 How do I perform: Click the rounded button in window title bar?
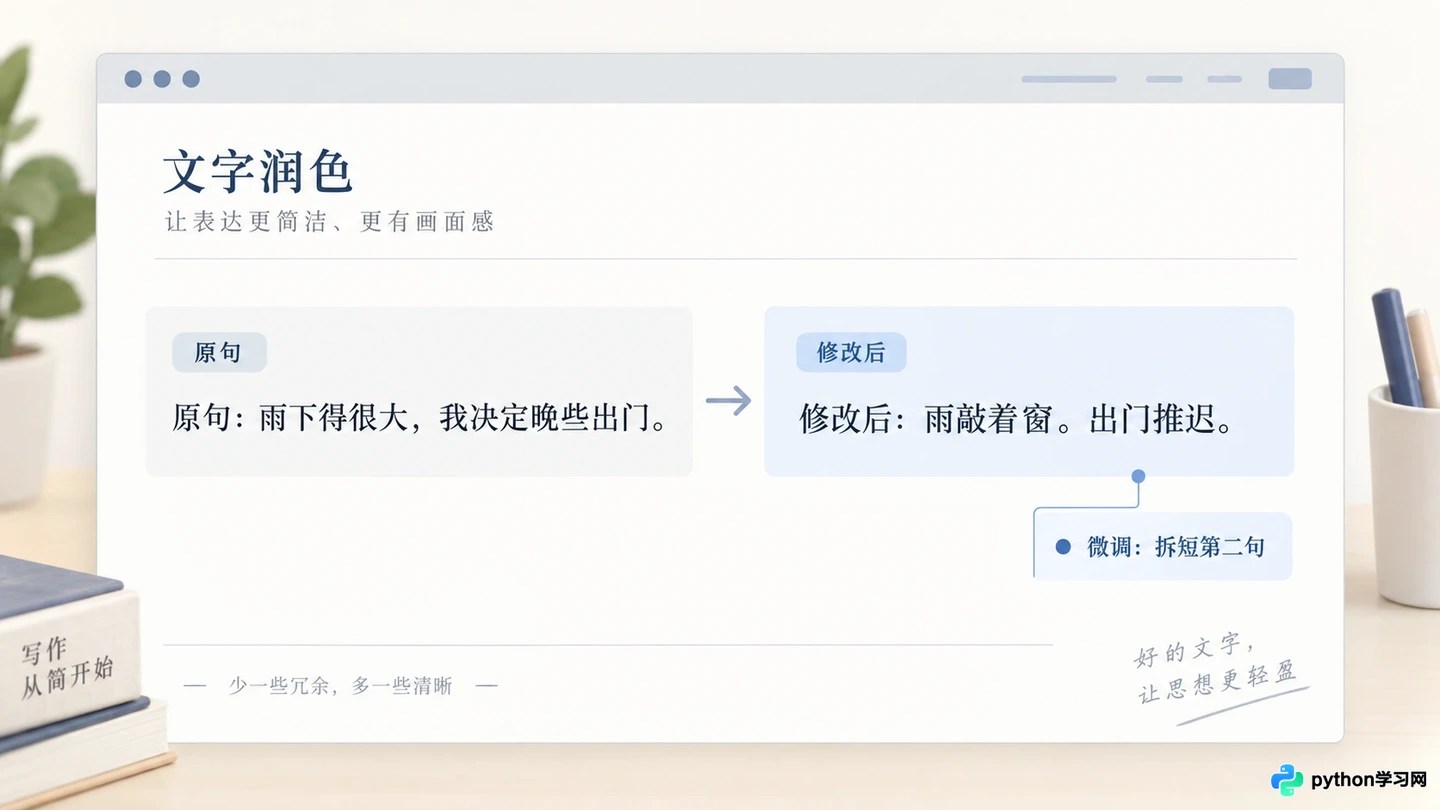1290,79
